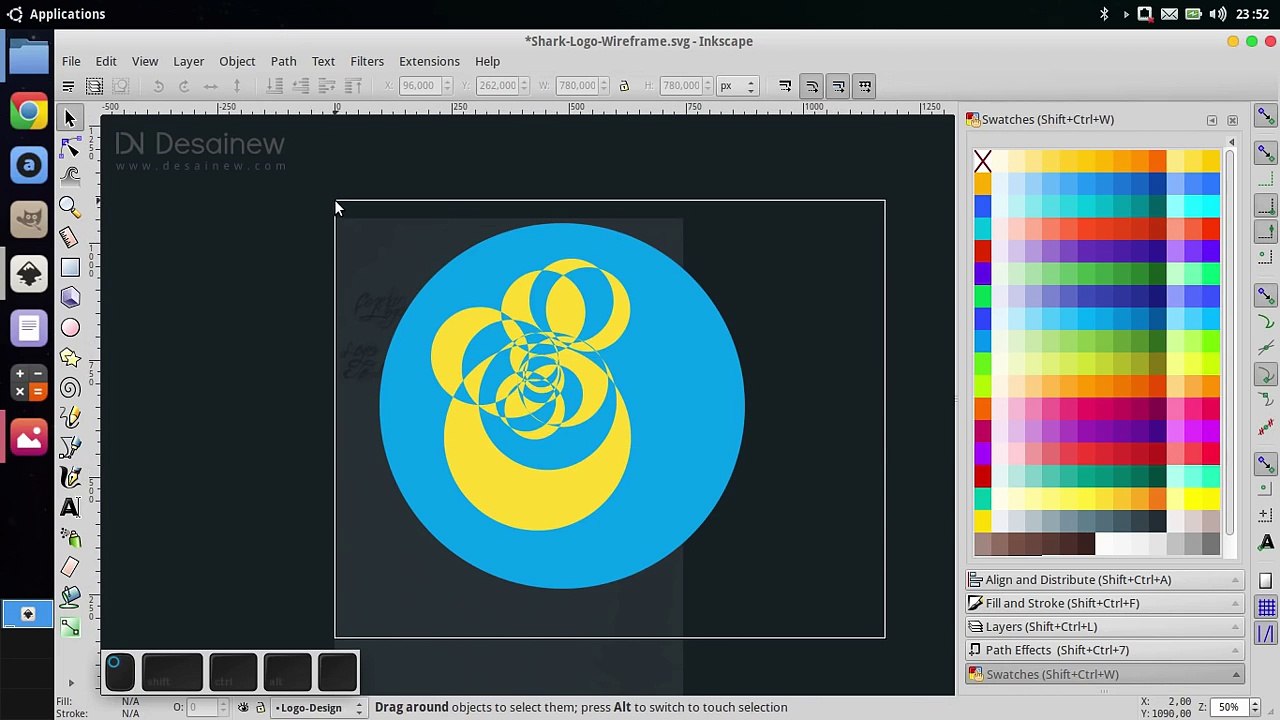This screenshot has width=1280, height=720.
Task: Select the Text tool
Action: coord(70,507)
